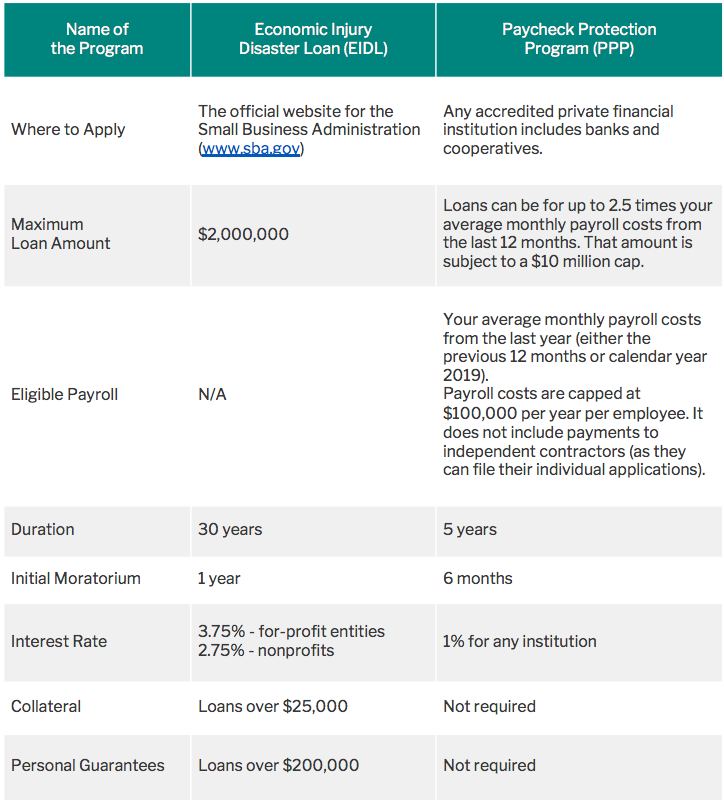Click the 'Collateral' row label
Image resolution: width=724 pixels, height=804 pixels.
(46, 707)
